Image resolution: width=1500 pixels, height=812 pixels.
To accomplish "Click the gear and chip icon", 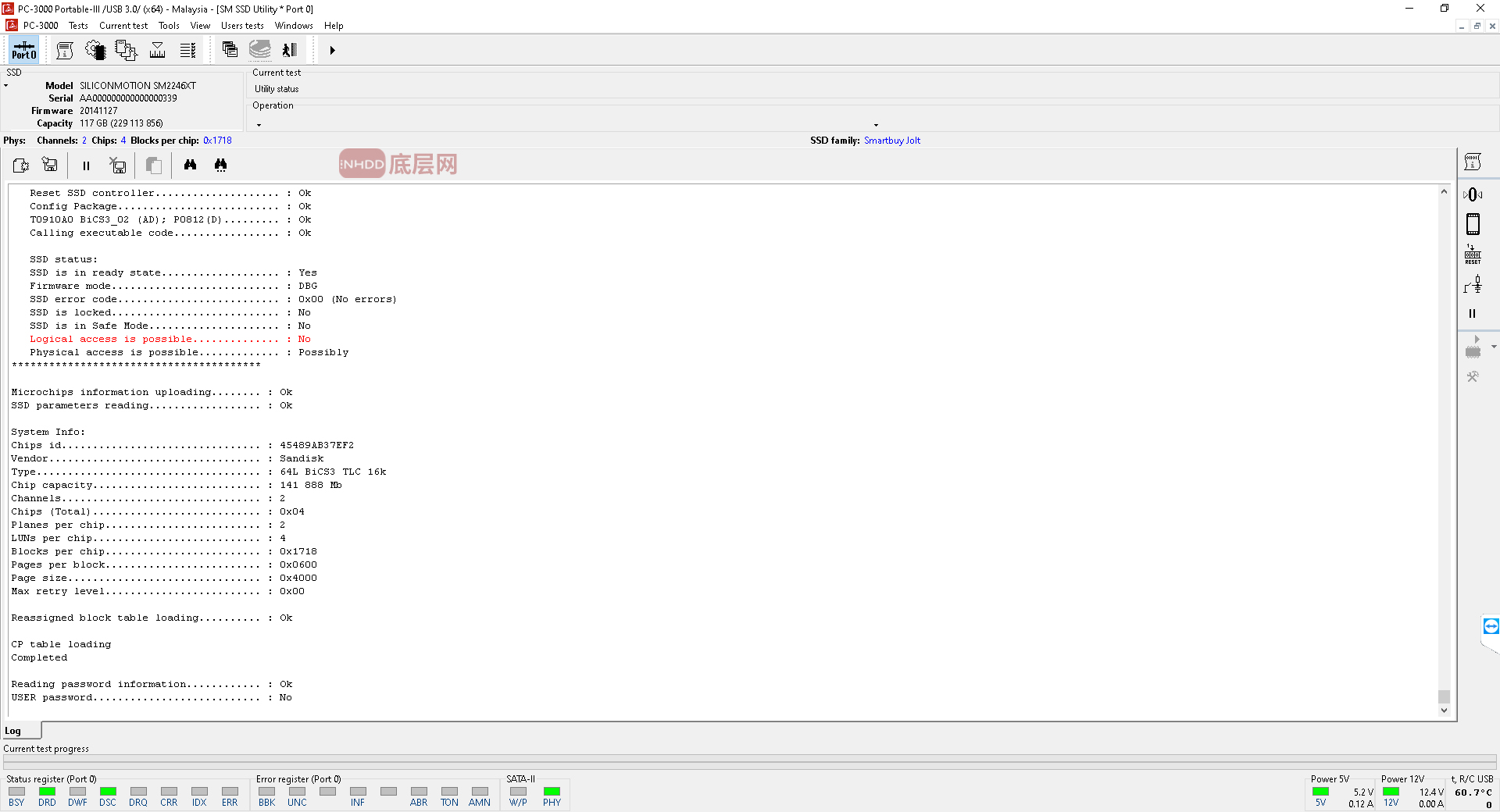I will [95, 51].
